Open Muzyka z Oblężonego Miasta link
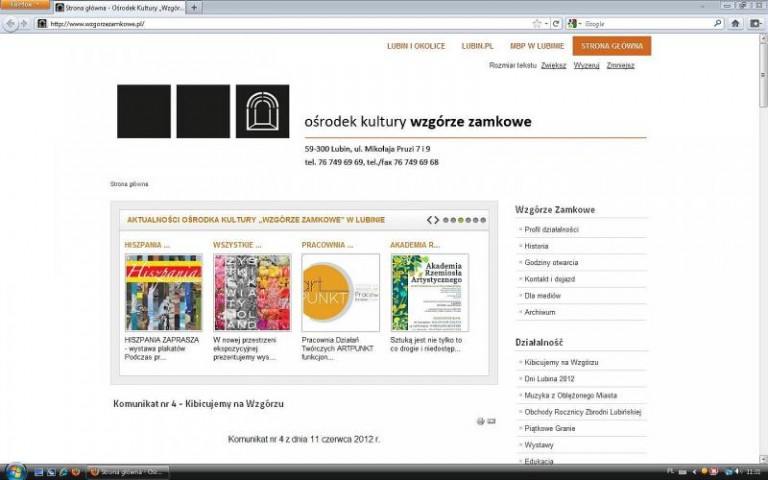This screenshot has height=480, width=768. [x=571, y=395]
